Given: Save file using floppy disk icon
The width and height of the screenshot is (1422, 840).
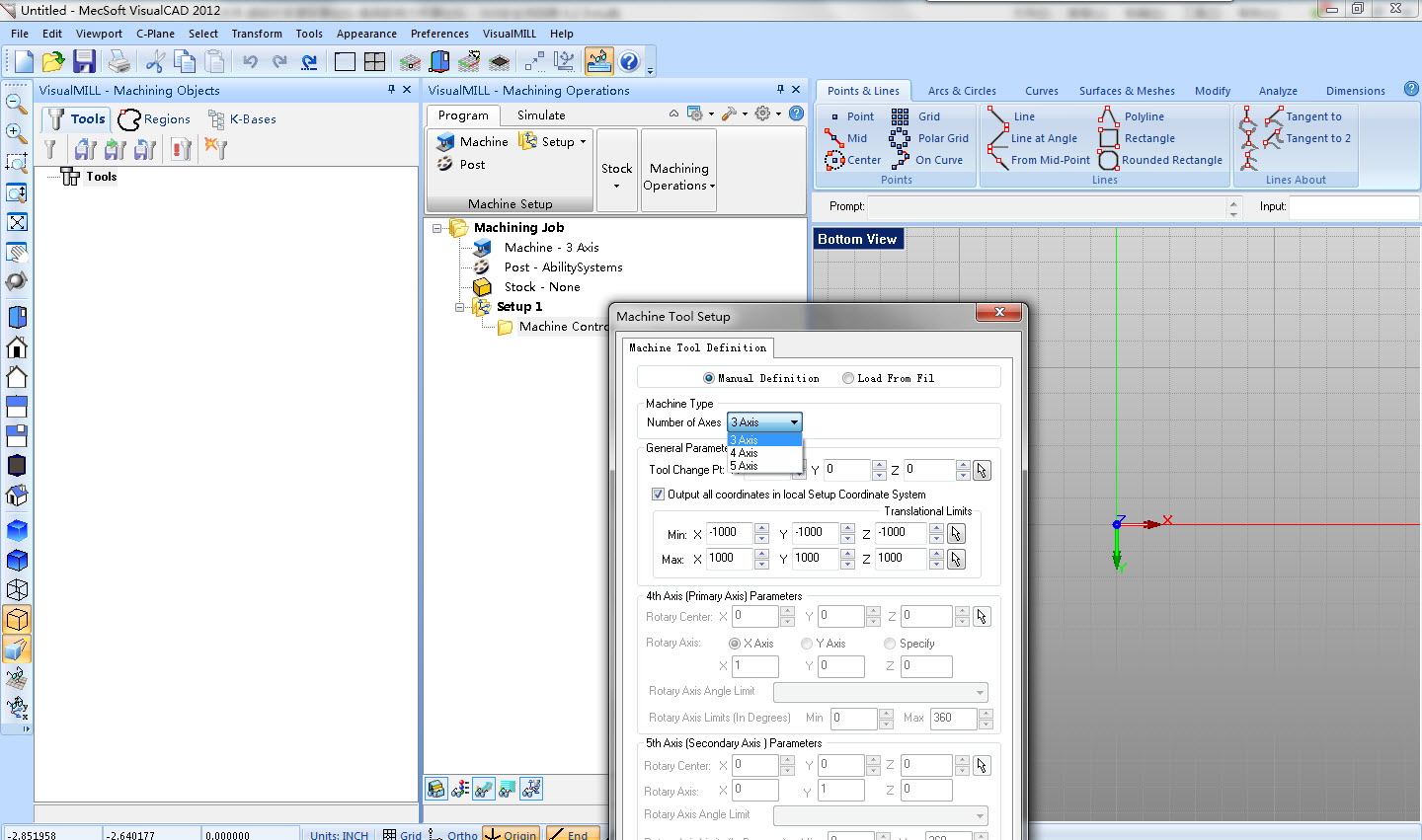Looking at the screenshot, I should (x=84, y=61).
